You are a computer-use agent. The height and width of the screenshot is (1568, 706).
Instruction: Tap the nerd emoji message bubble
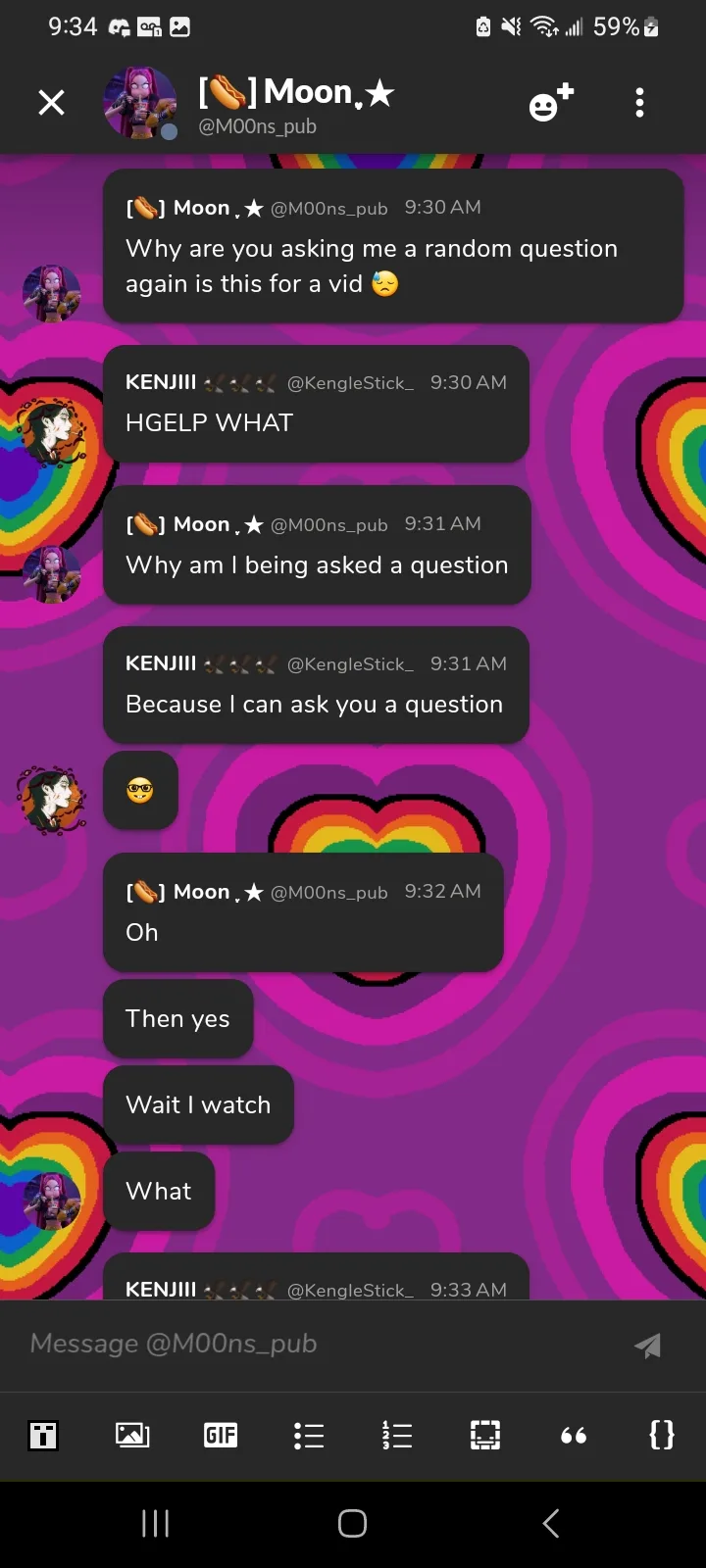click(140, 790)
